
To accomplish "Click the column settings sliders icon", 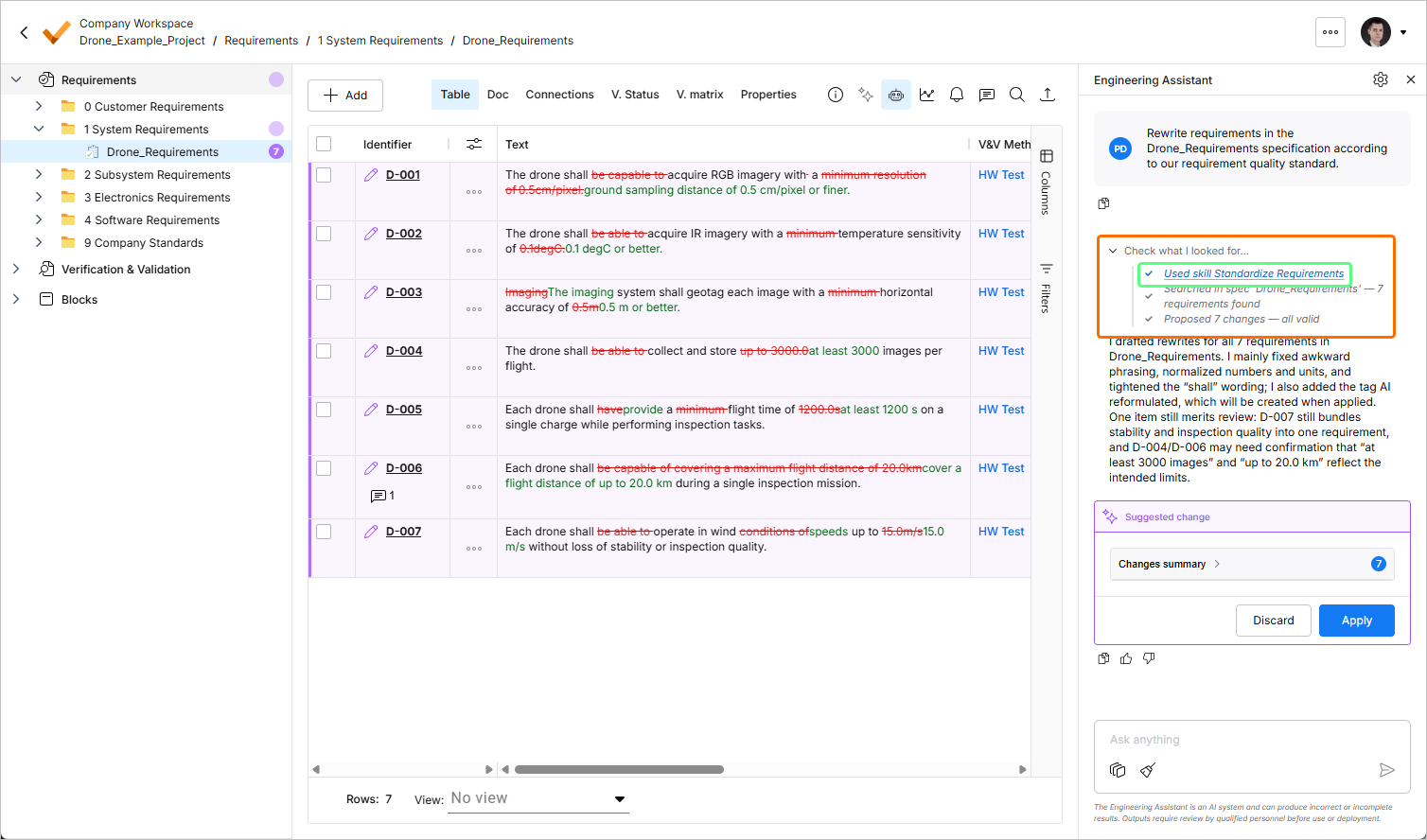I will 474,144.
